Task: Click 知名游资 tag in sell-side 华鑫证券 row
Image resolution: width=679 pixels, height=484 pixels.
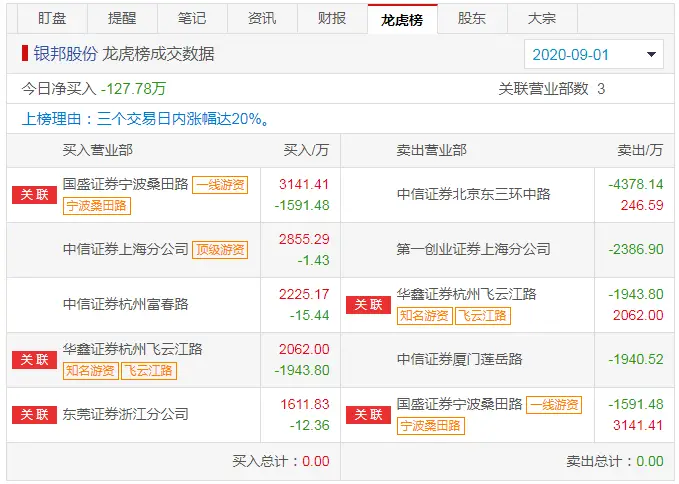Action: [x=424, y=316]
